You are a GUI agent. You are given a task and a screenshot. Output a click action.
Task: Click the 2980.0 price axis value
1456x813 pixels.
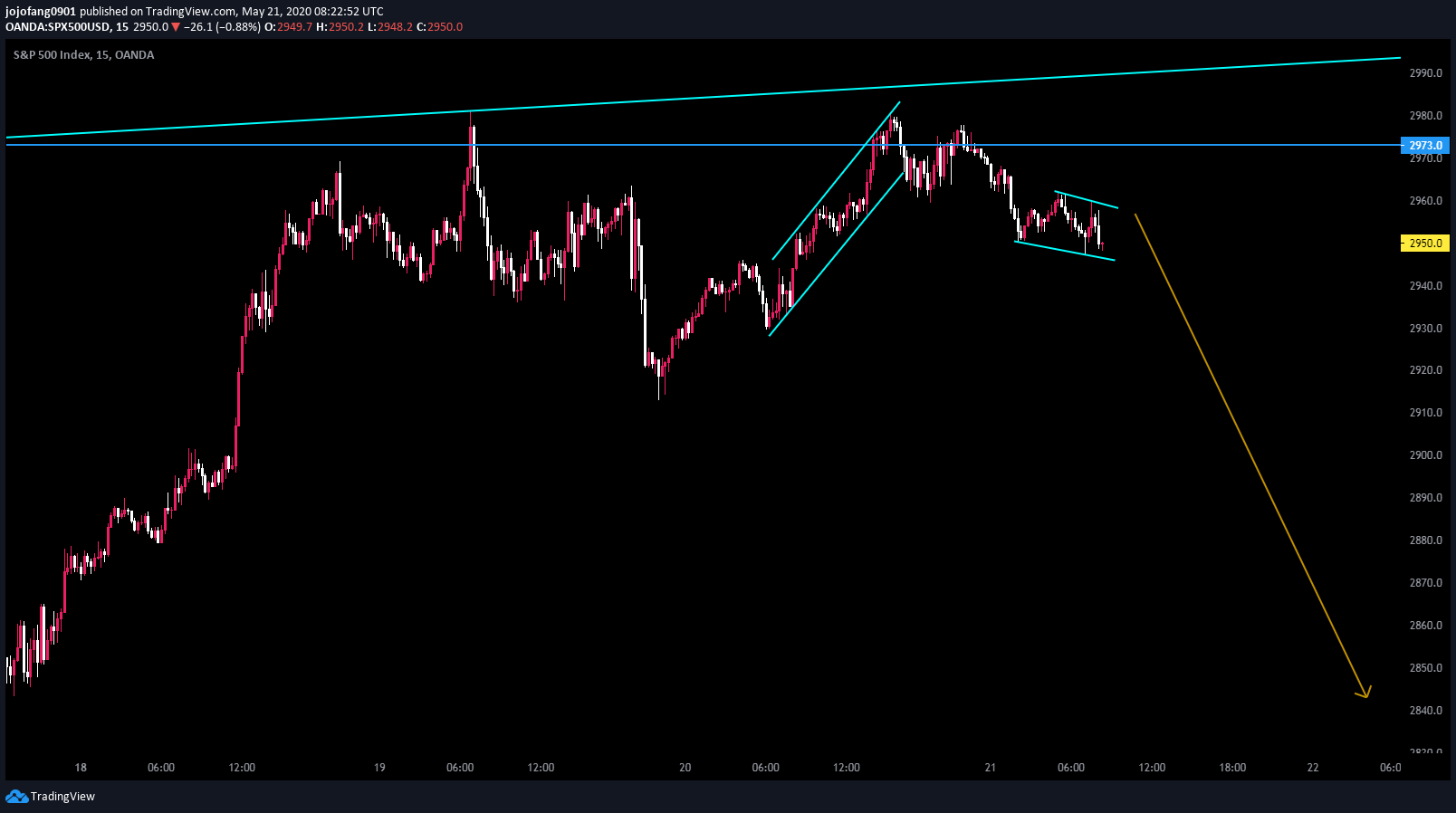[1426, 116]
